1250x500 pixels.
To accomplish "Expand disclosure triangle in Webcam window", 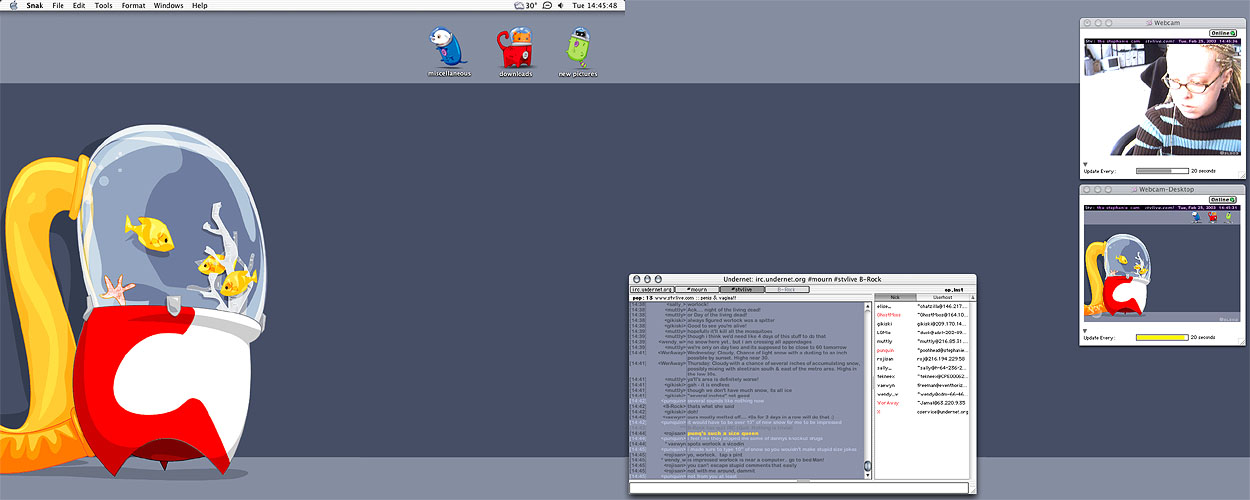I will (1086, 164).
